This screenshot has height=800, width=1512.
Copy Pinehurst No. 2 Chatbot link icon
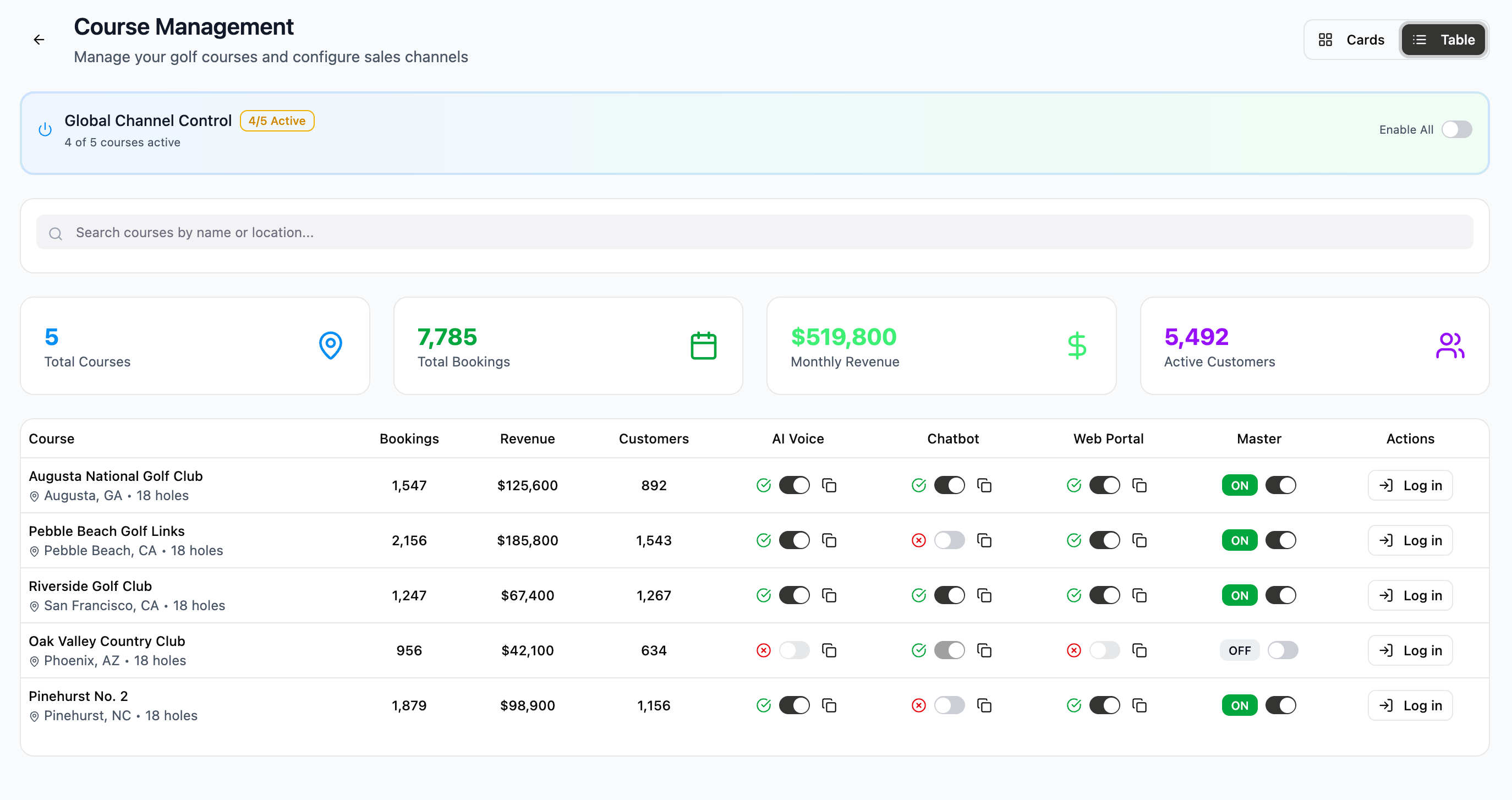(984, 705)
